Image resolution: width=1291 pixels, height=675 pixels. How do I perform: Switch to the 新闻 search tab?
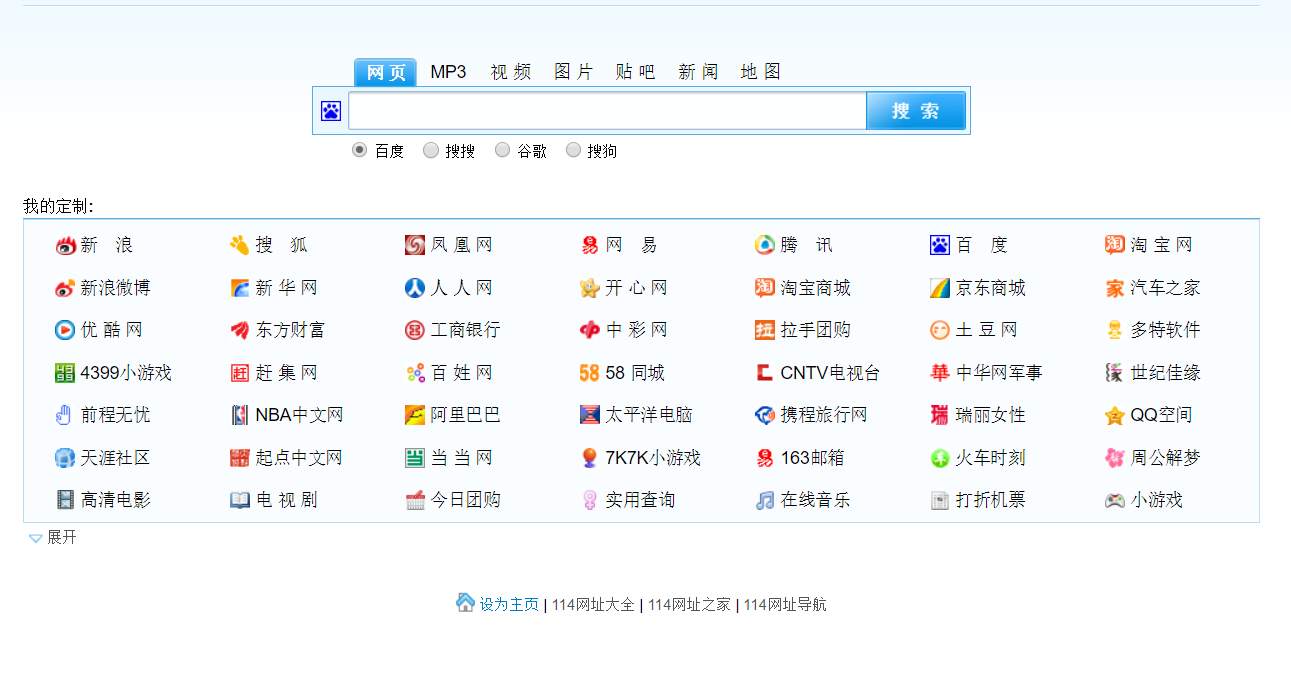(698, 72)
